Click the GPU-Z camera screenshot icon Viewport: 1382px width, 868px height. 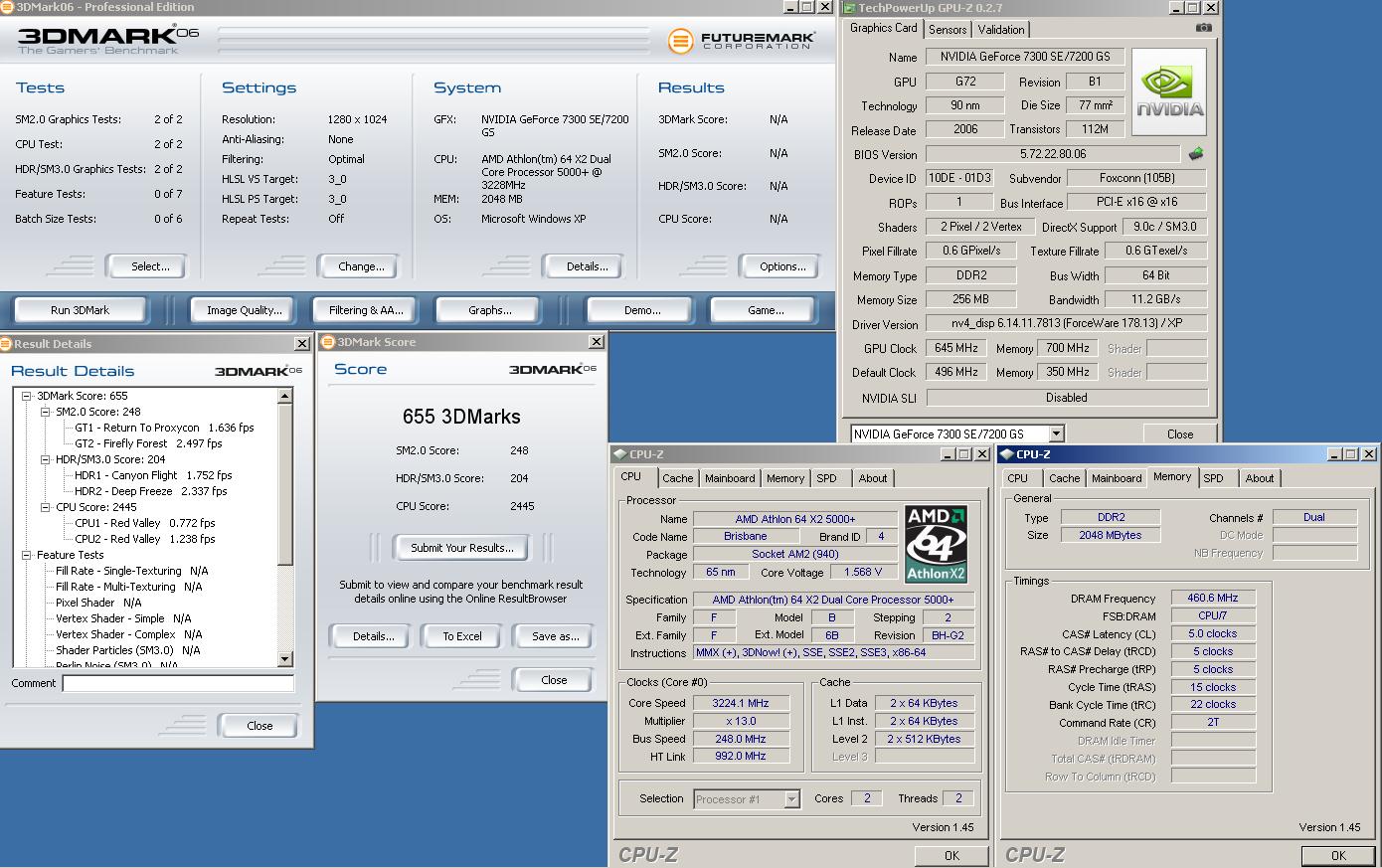1203,28
